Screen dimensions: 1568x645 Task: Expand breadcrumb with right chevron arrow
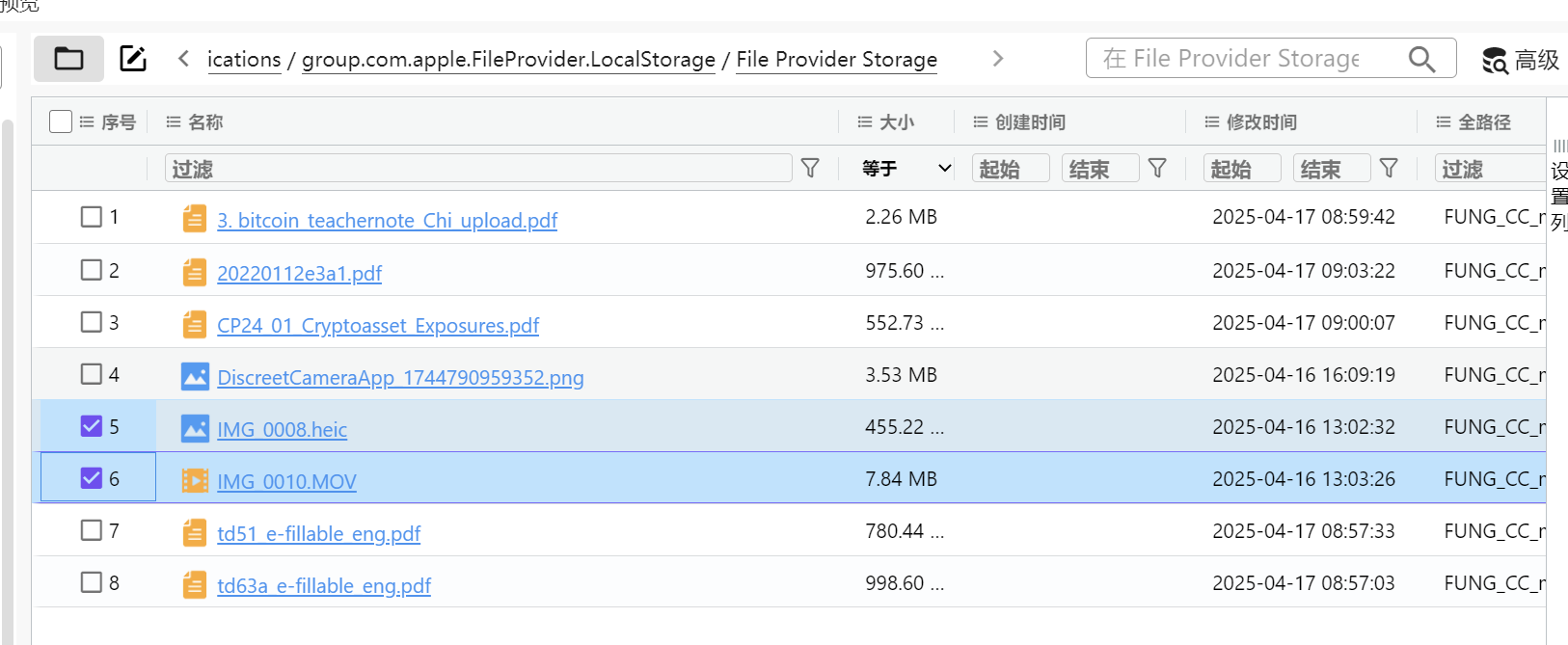click(x=998, y=59)
